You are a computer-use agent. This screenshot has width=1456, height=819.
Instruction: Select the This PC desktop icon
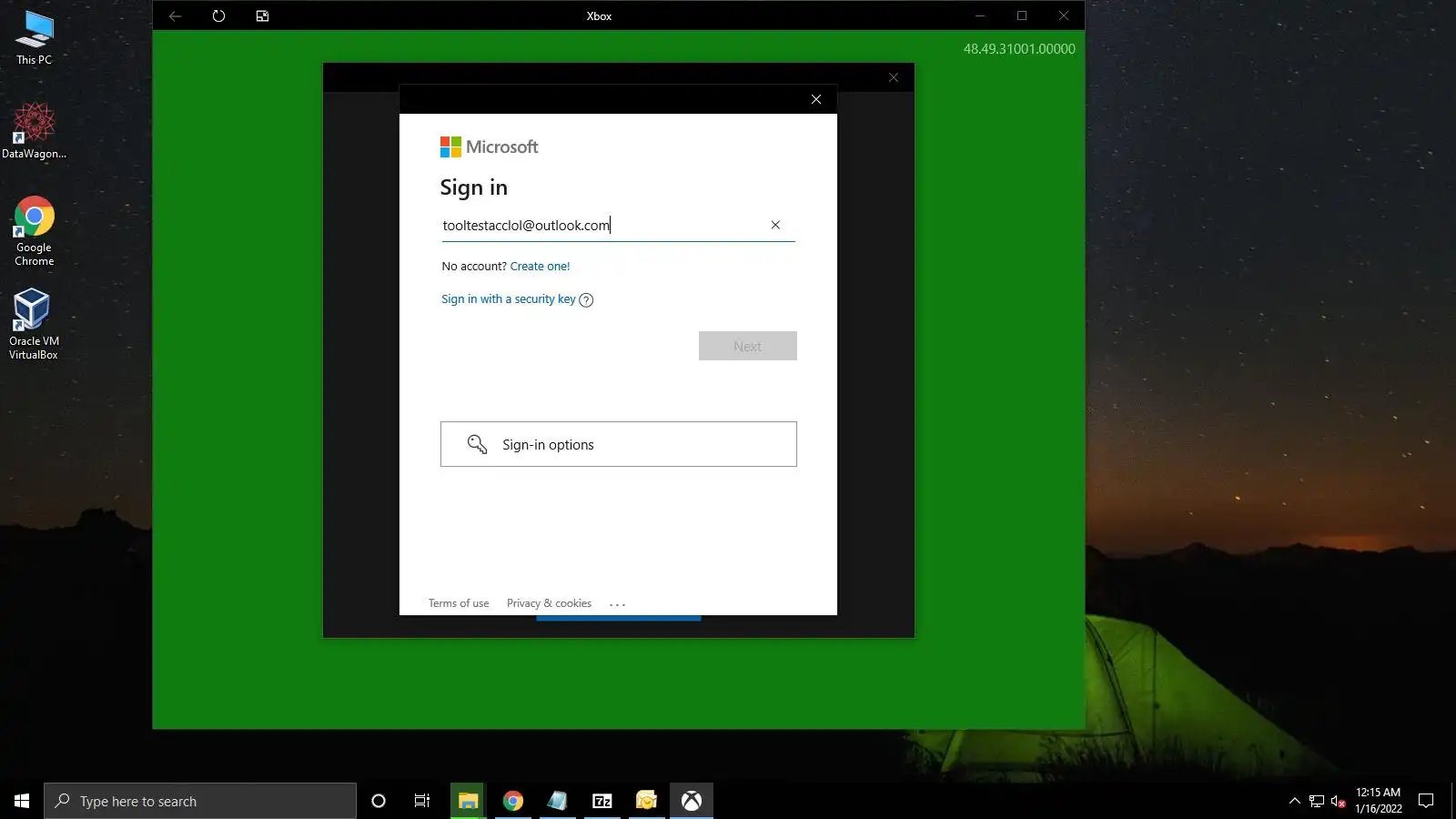click(35, 38)
